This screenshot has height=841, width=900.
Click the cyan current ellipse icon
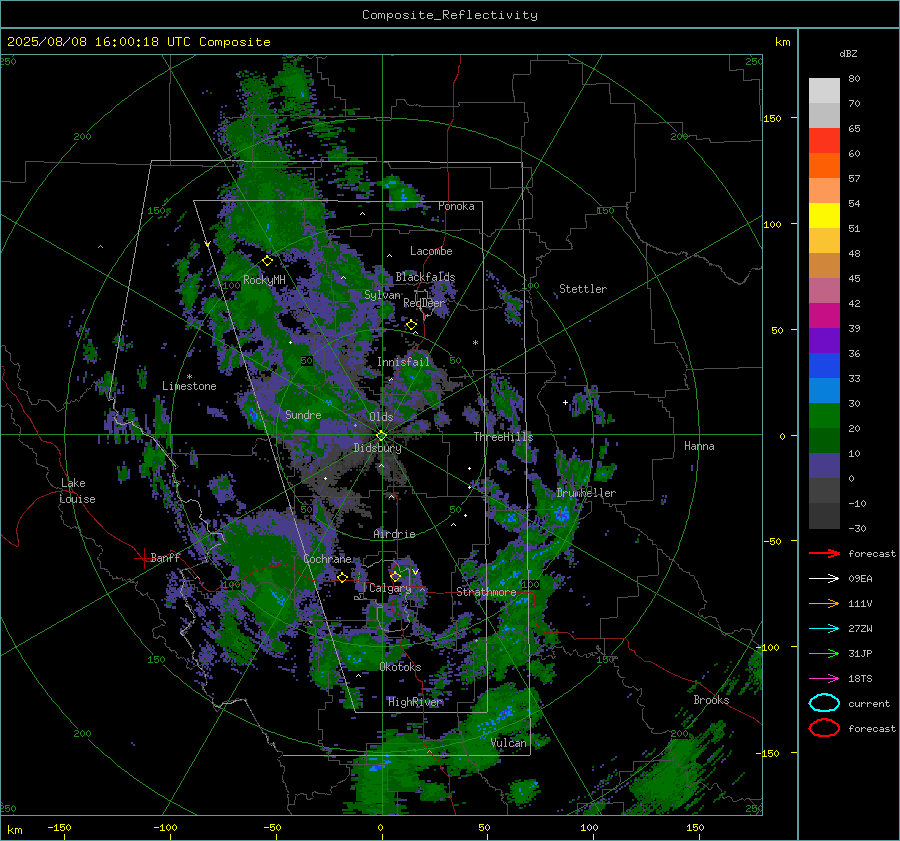[x=824, y=703]
